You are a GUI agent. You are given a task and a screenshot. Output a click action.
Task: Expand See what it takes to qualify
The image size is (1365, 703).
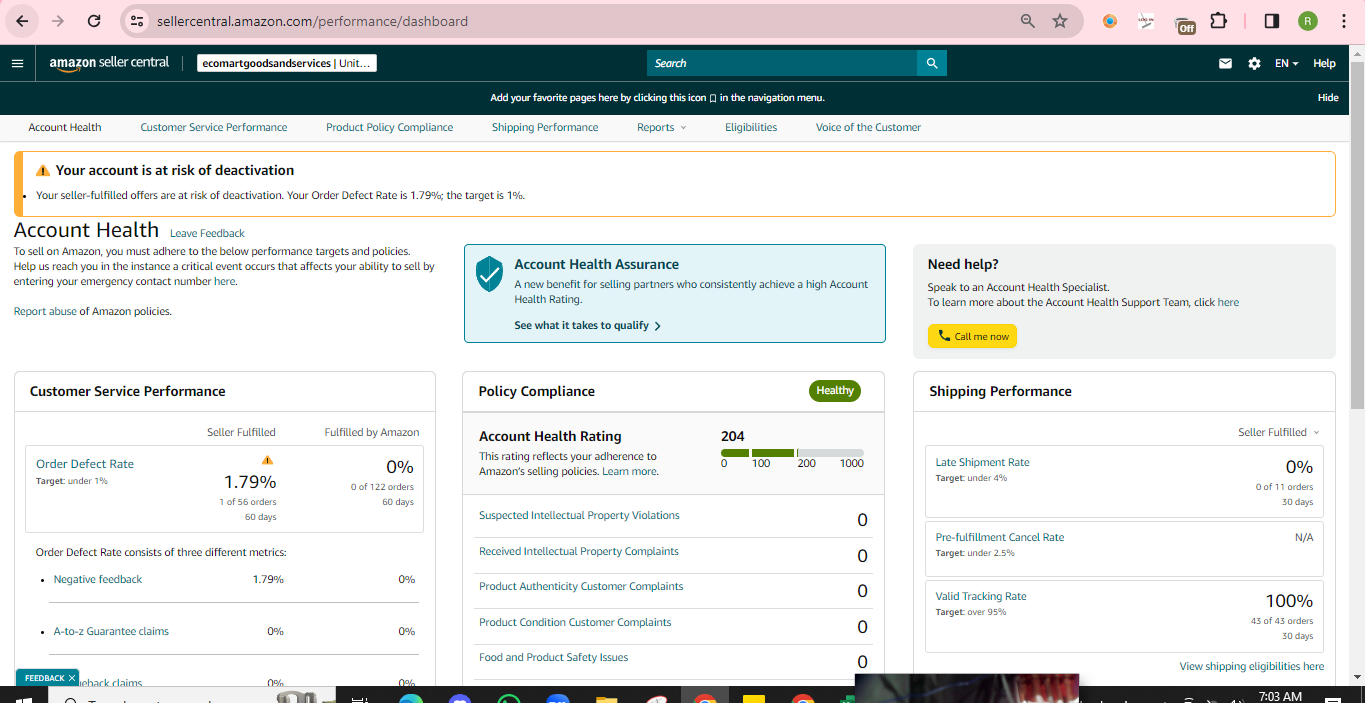(x=588, y=325)
